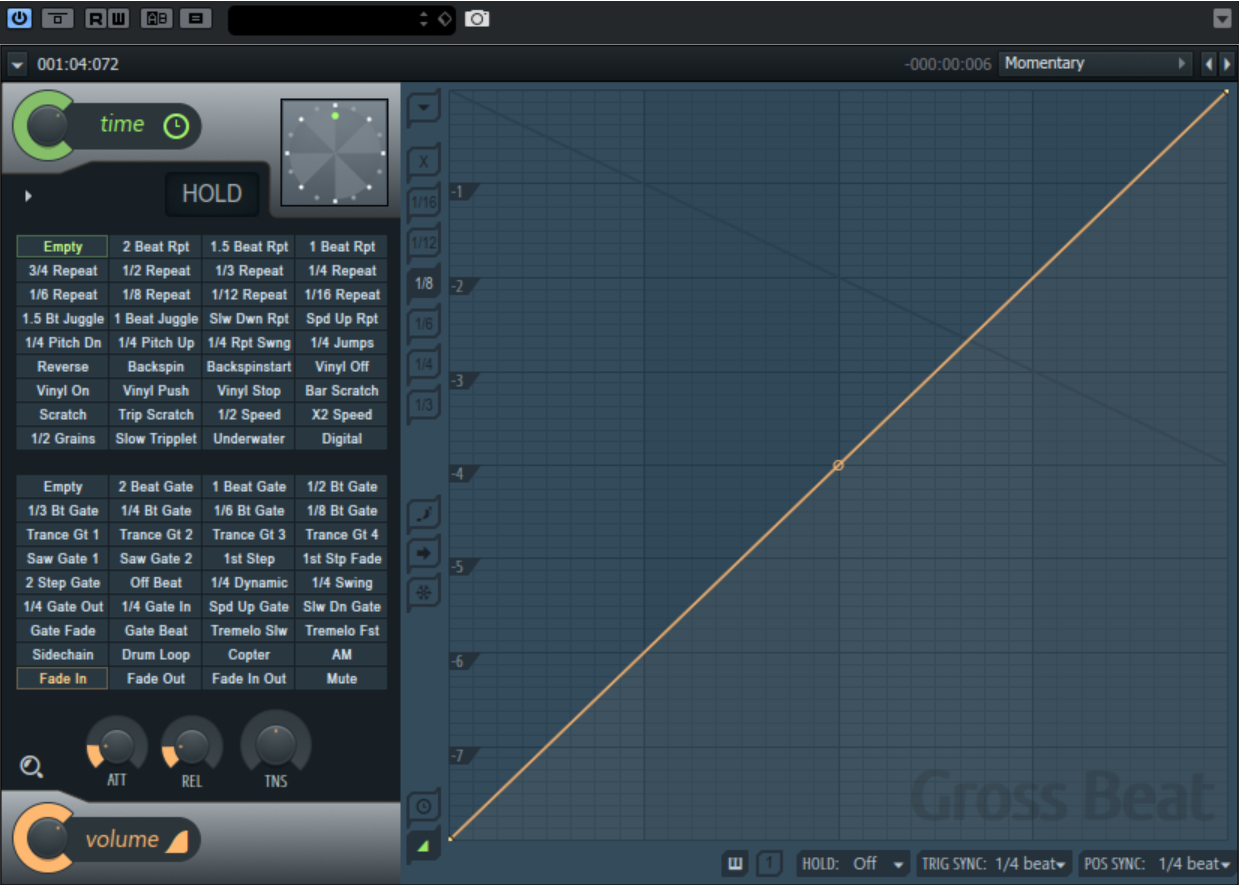Click the zoom magnifier icon
Image resolution: width=1239 pixels, height=885 pixels.
click(x=31, y=767)
